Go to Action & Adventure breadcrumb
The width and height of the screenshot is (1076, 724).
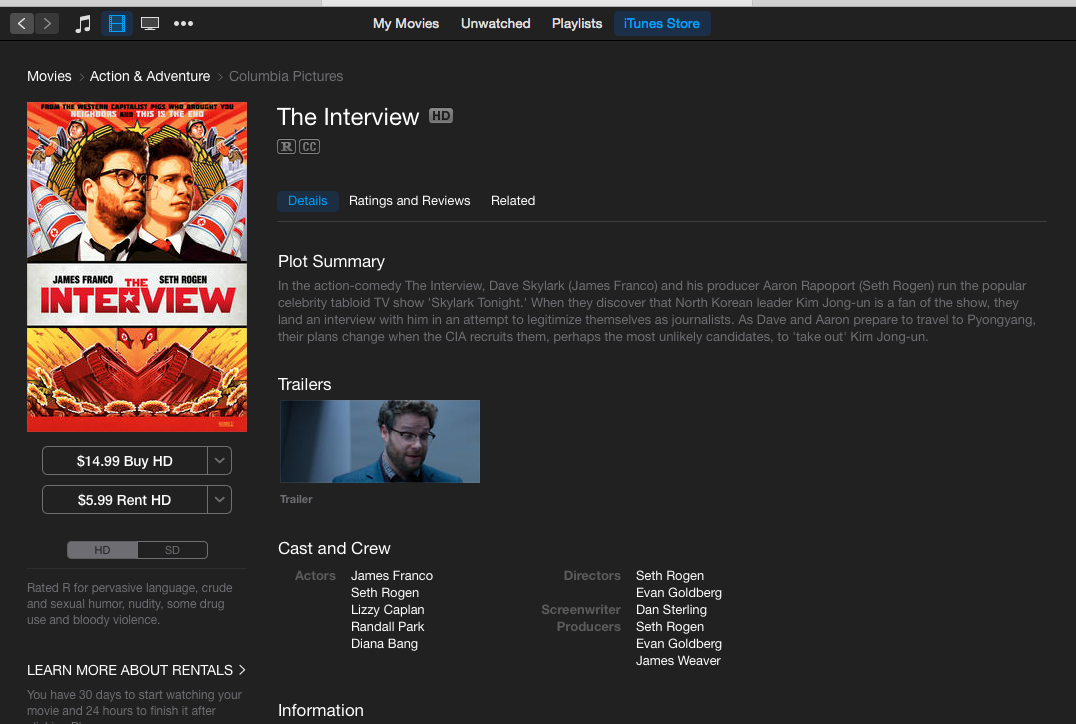[x=150, y=76]
